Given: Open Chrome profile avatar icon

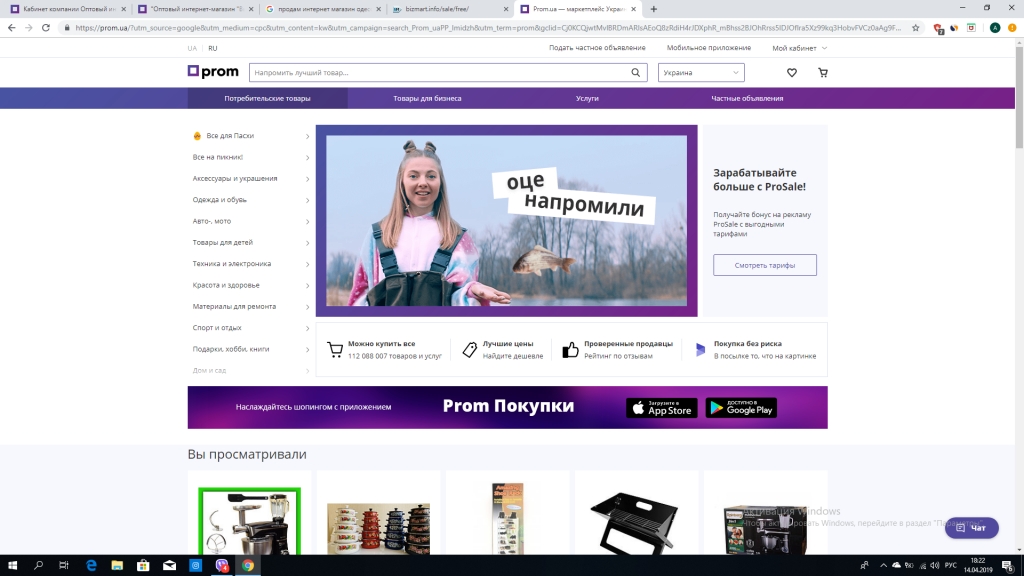Looking at the screenshot, I should tap(995, 27).
